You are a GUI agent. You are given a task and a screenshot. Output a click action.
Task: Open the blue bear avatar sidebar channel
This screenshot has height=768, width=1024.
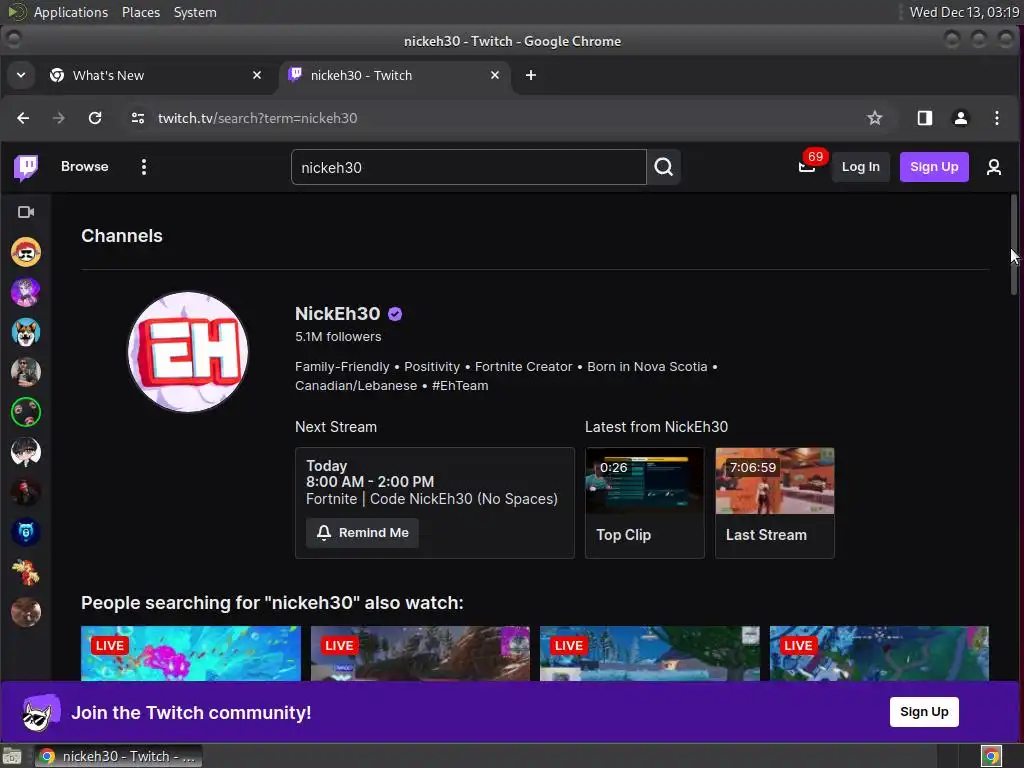26,532
